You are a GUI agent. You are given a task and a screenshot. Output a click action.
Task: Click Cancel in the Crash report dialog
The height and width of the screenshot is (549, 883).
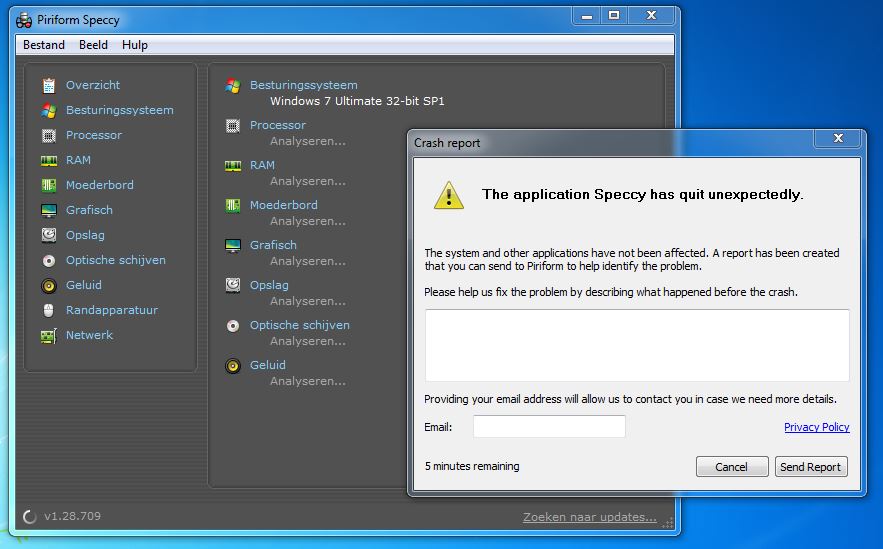tap(732, 467)
